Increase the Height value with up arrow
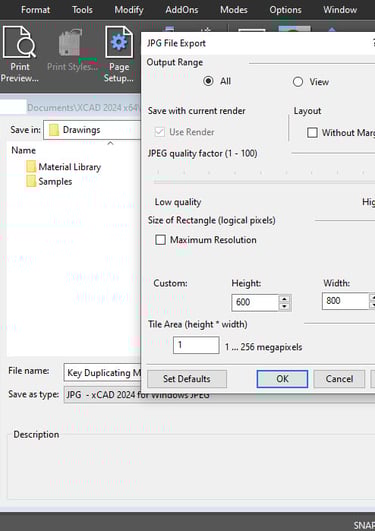The width and height of the screenshot is (375, 531). pyautogui.click(x=285, y=299)
